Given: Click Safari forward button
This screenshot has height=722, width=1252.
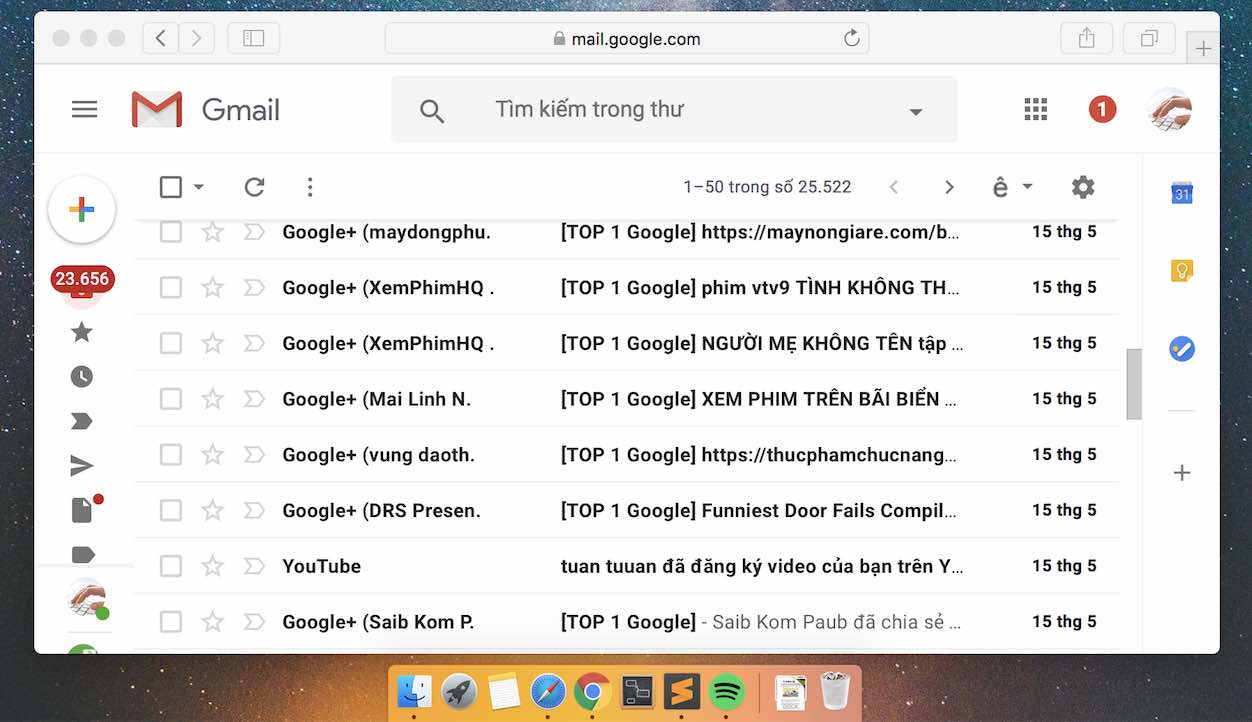Looking at the screenshot, I should [196, 39].
